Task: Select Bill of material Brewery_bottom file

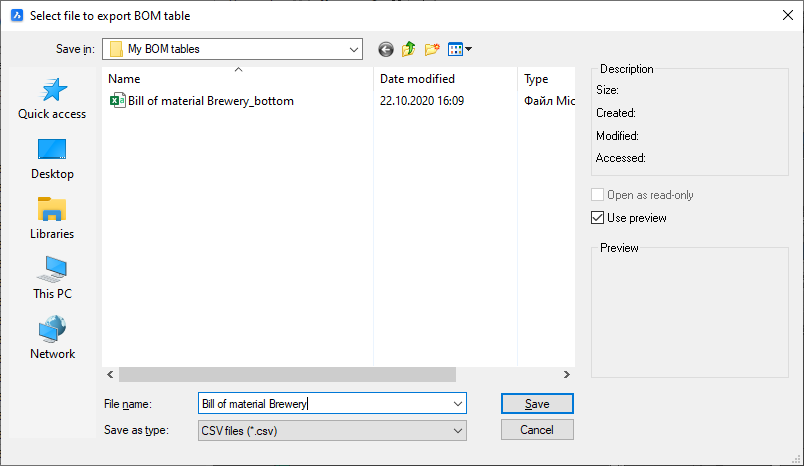Action: click(210, 101)
